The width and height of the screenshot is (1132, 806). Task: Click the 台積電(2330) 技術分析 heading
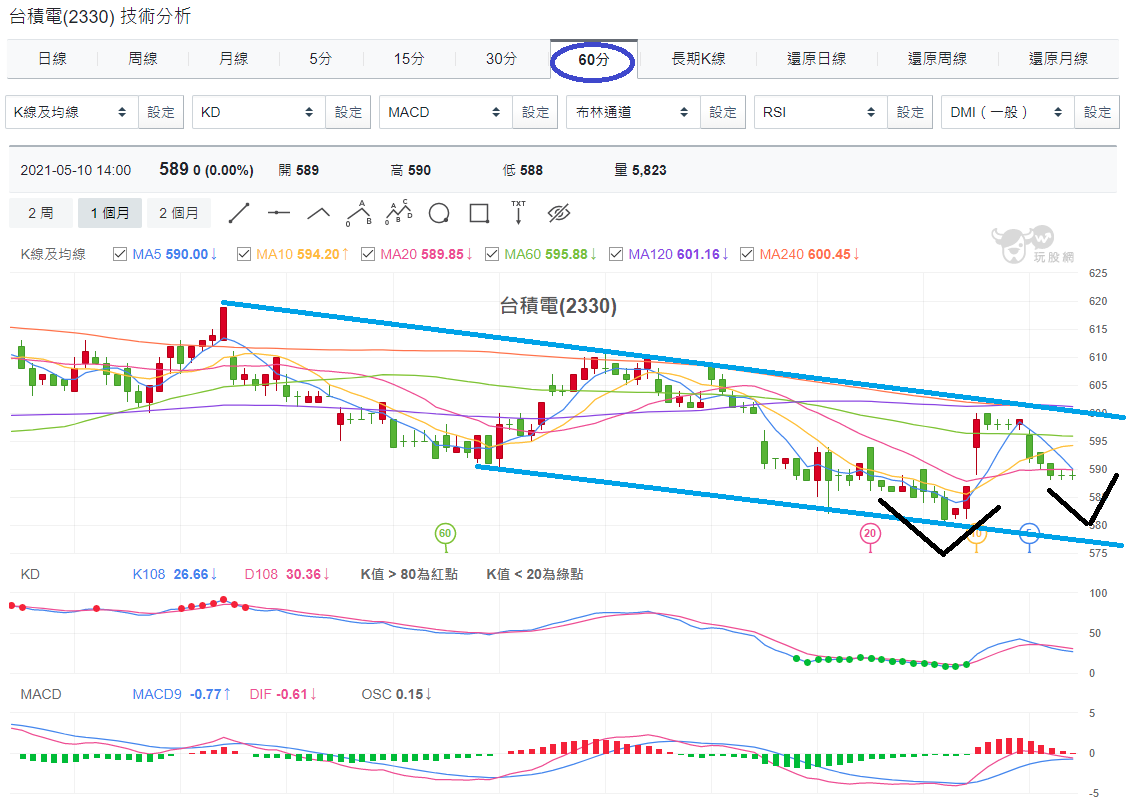point(100,16)
